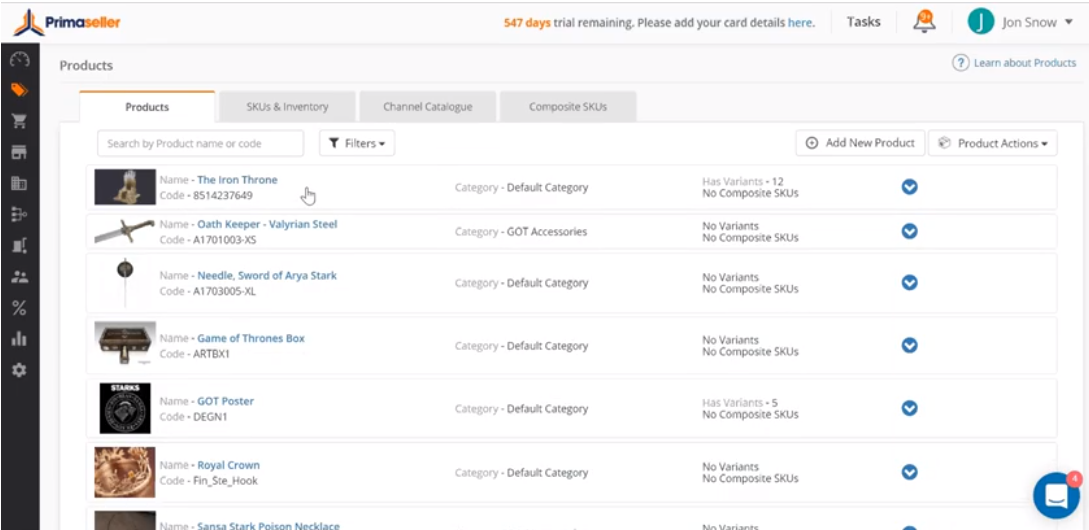
Task: Click the Add New Product button
Action: [x=860, y=144]
